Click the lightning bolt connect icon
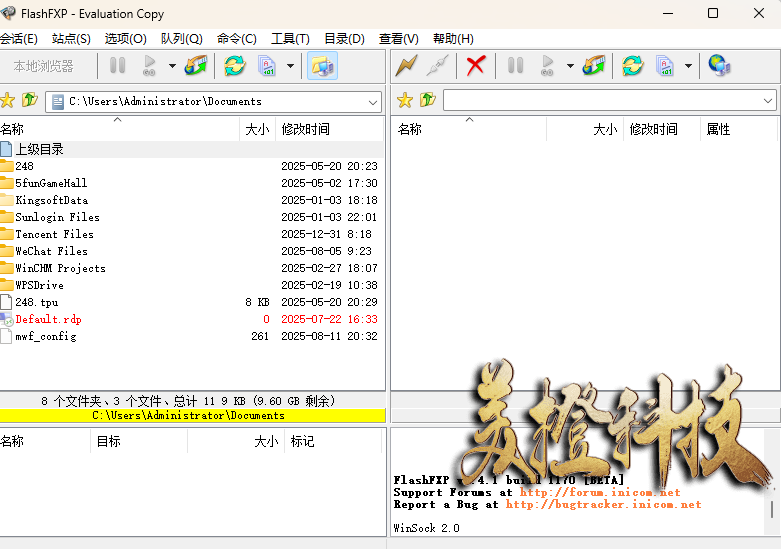The height and width of the screenshot is (549, 781). [406, 65]
